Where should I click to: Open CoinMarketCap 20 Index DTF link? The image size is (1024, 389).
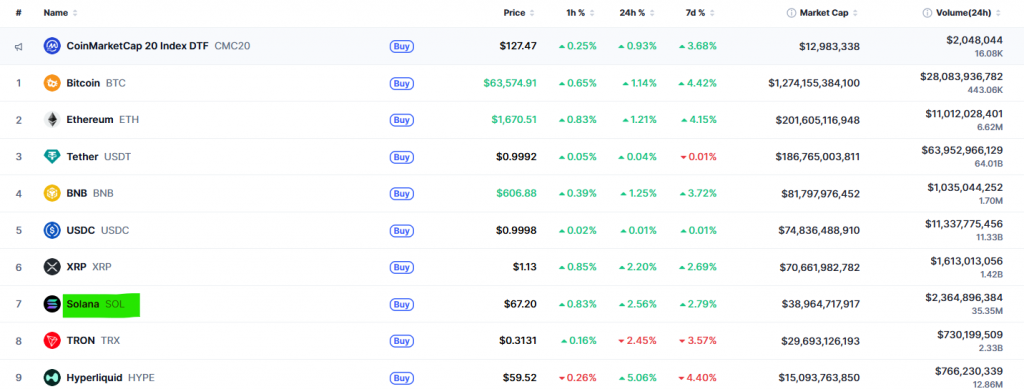tap(158, 46)
